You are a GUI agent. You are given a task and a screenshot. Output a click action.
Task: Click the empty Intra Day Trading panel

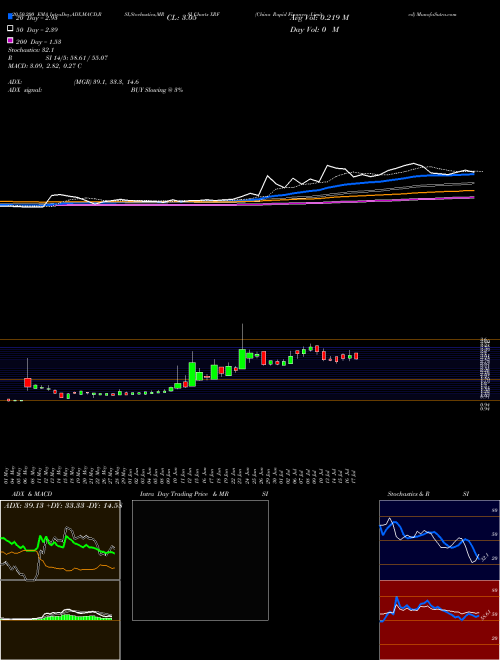pos(200,560)
